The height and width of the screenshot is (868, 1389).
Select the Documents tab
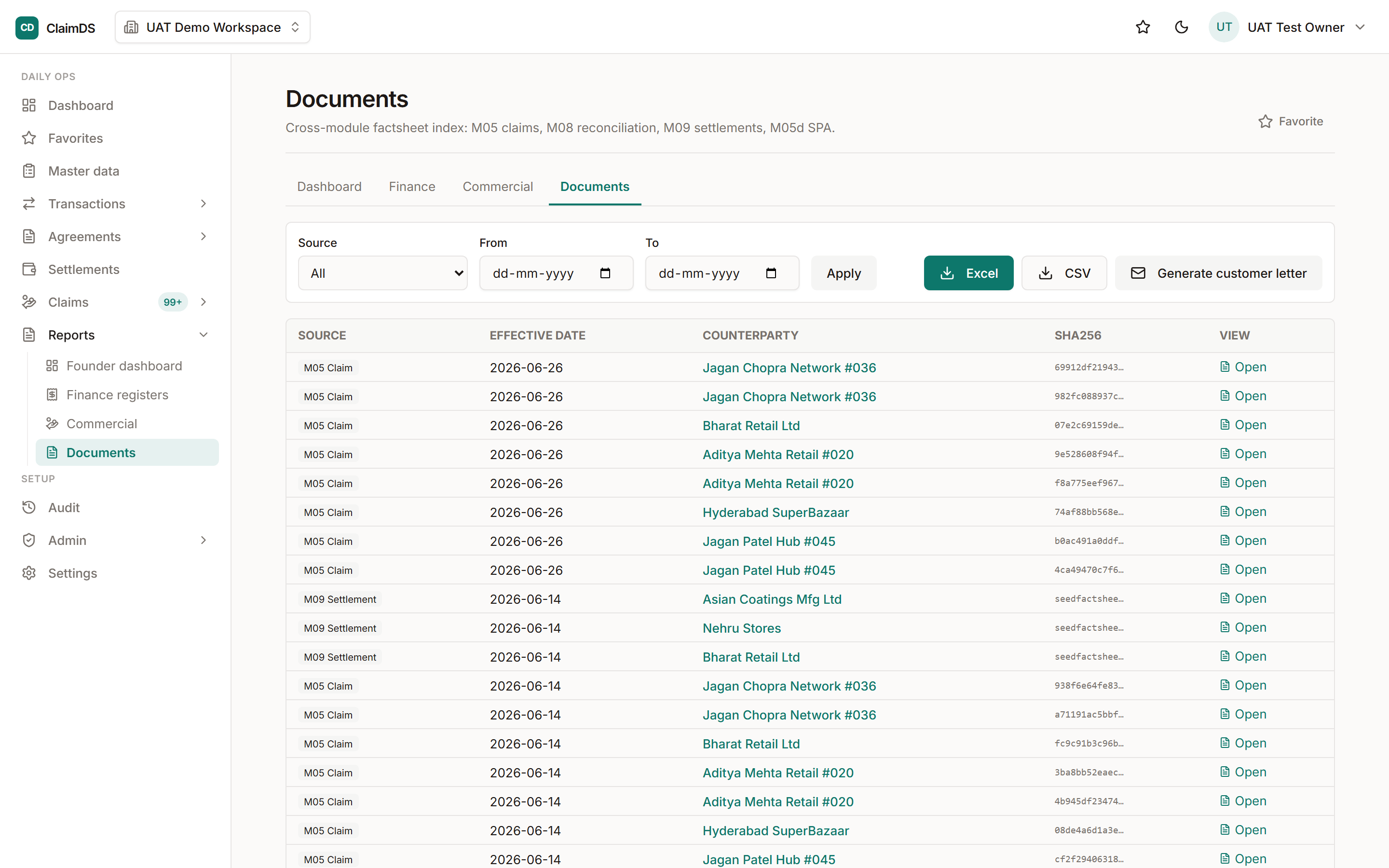595,187
